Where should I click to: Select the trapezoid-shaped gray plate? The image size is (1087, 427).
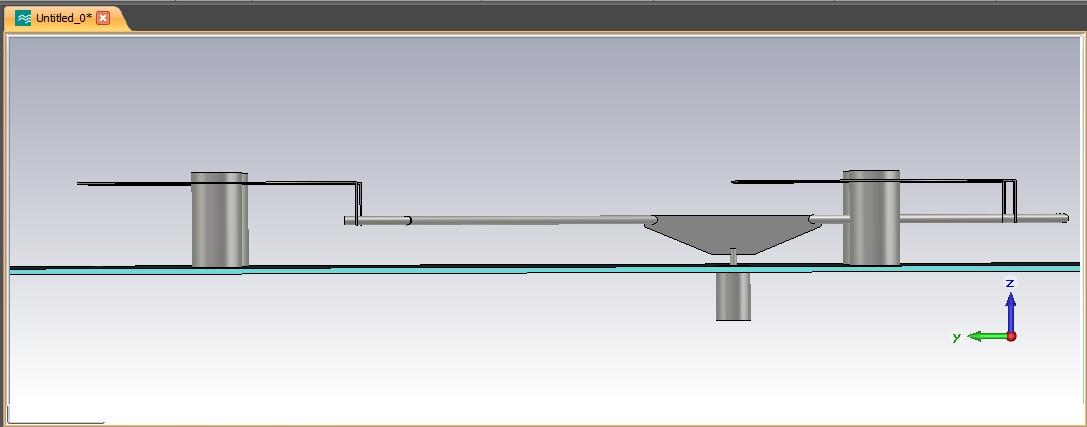(x=733, y=234)
